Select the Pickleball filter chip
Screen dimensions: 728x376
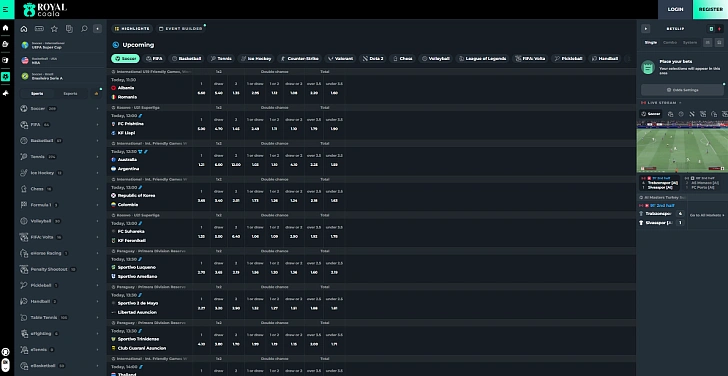point(569,58)
